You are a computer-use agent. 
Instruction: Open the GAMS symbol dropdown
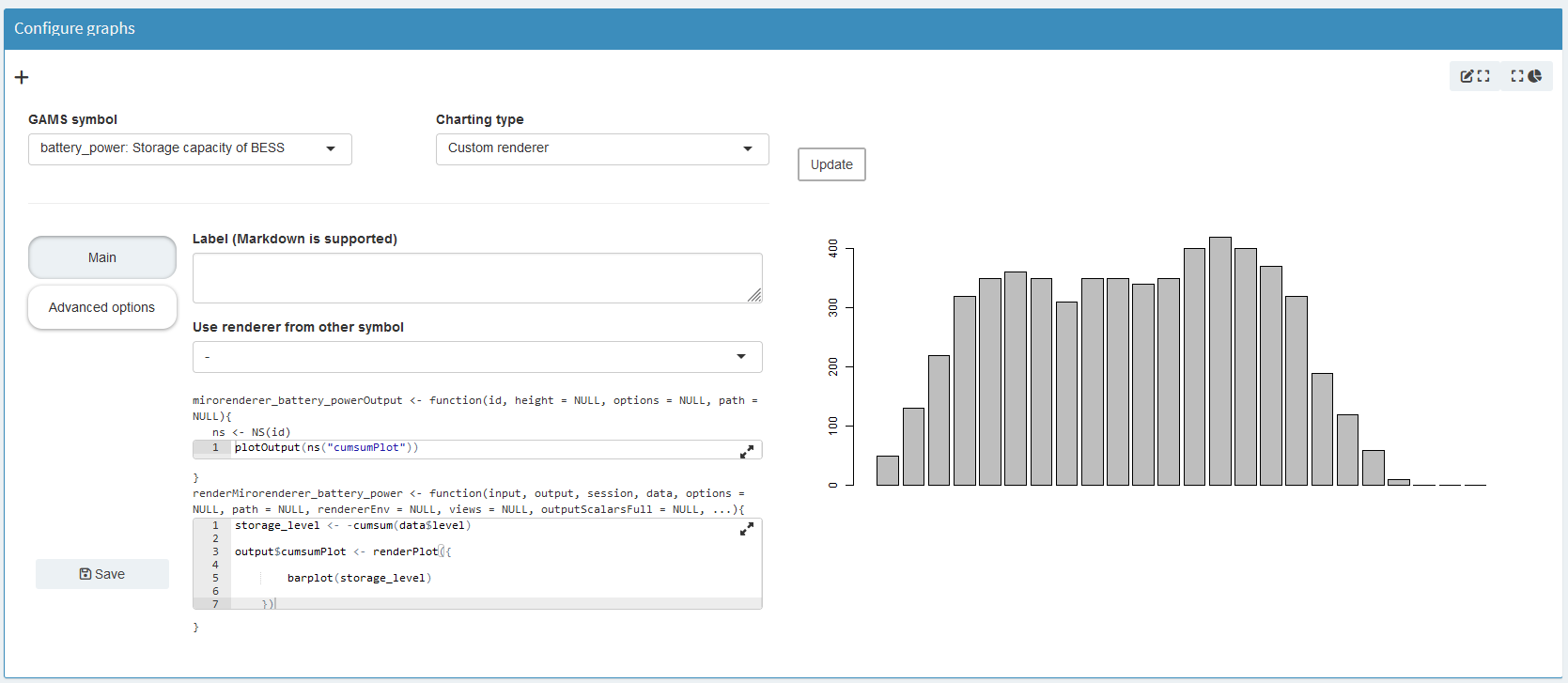click(190, 148)
